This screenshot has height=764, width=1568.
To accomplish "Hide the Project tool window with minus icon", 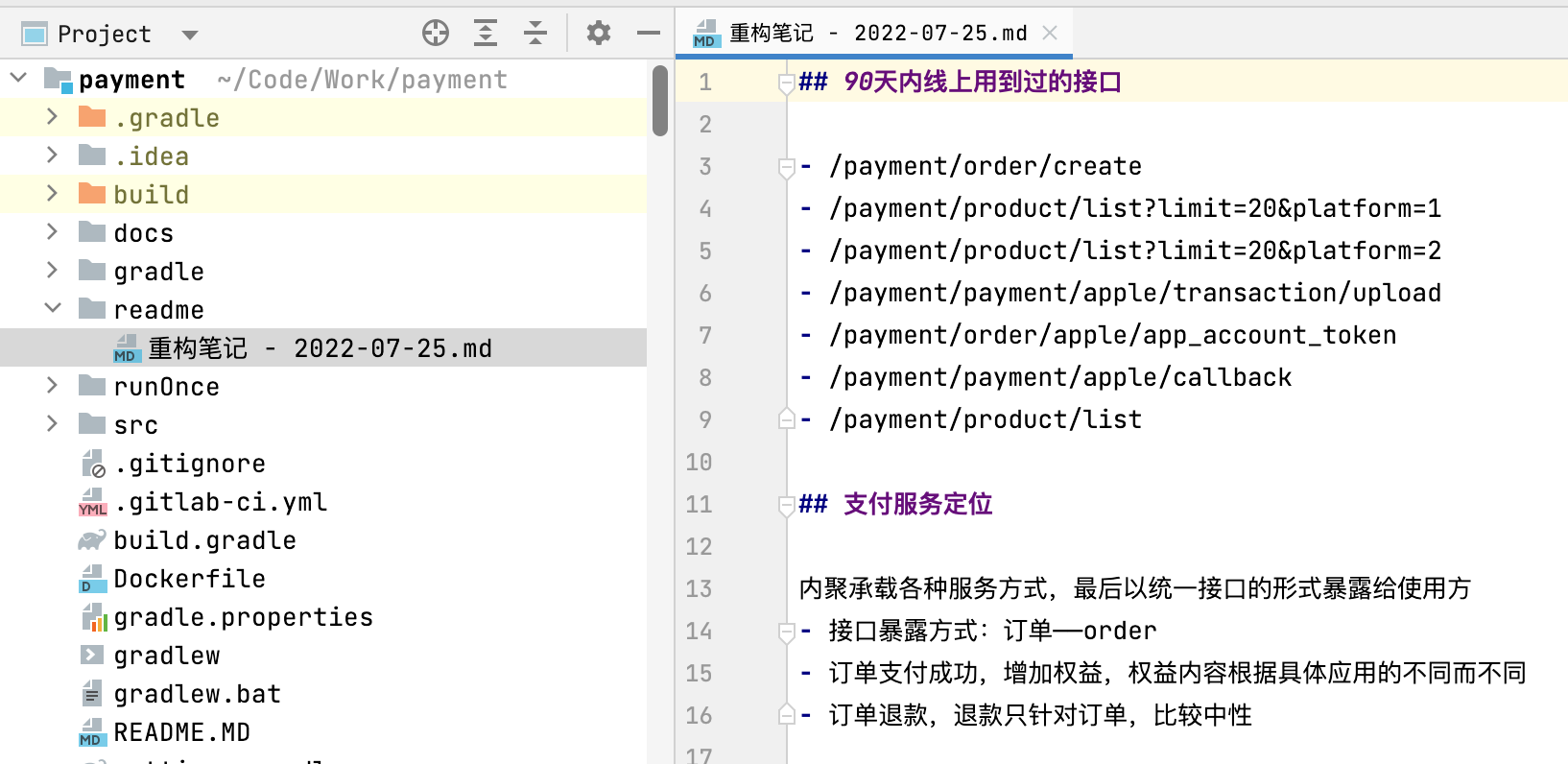I will pos(649,34).
